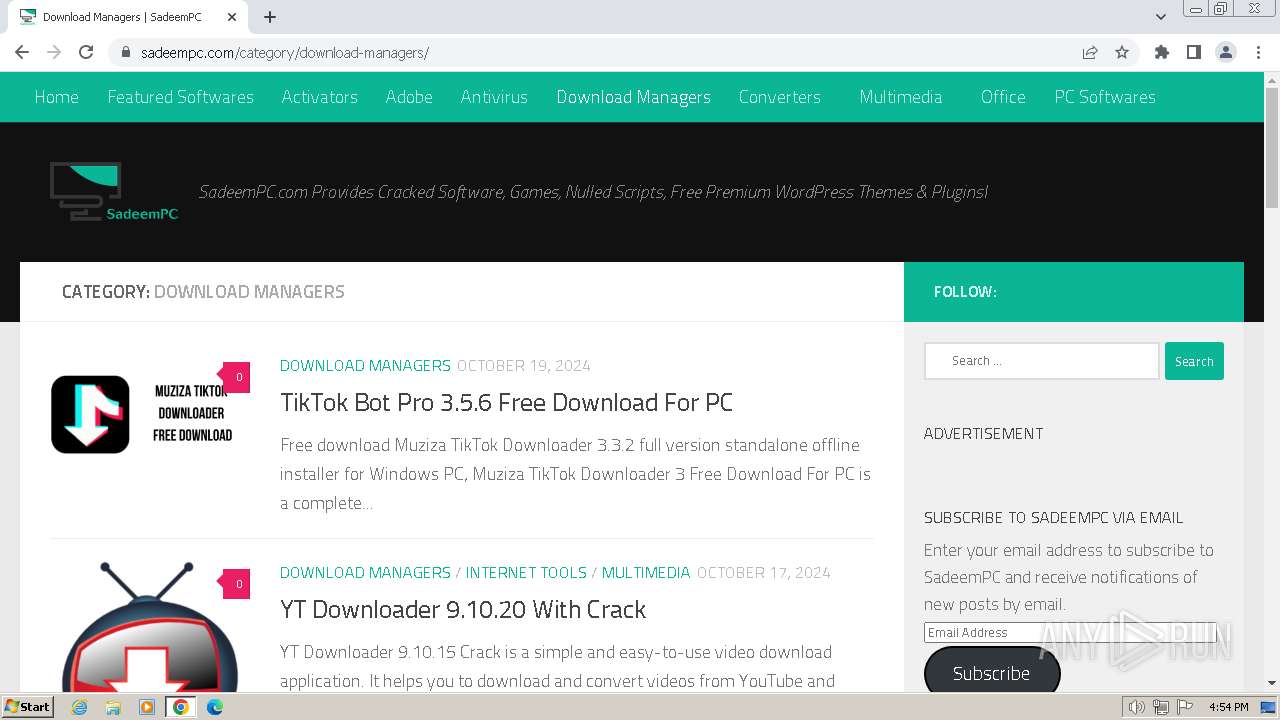Open the volume control tray icon
Screen dimensions: 1280x720
pyautogui.click(x=1137, y=707)
